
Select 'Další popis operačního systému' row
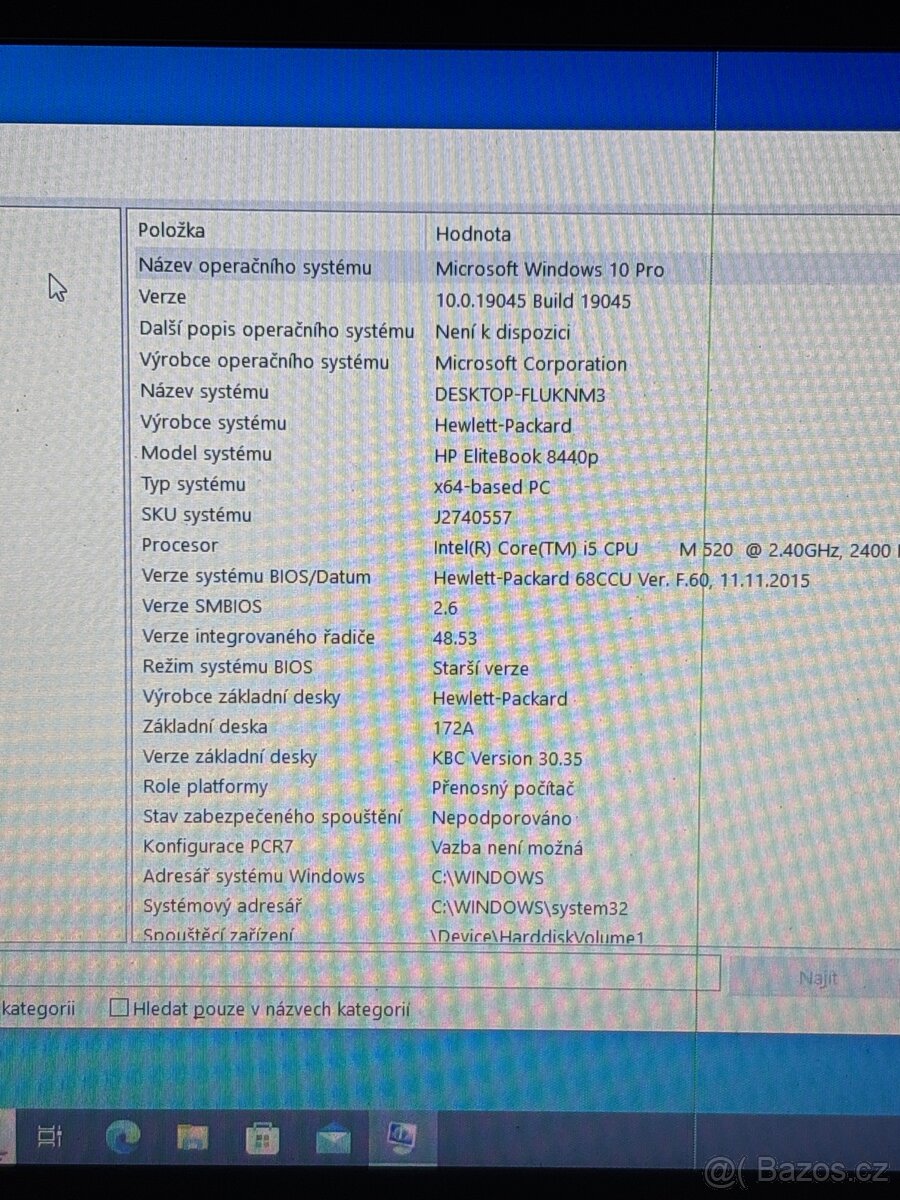[277, 330]
